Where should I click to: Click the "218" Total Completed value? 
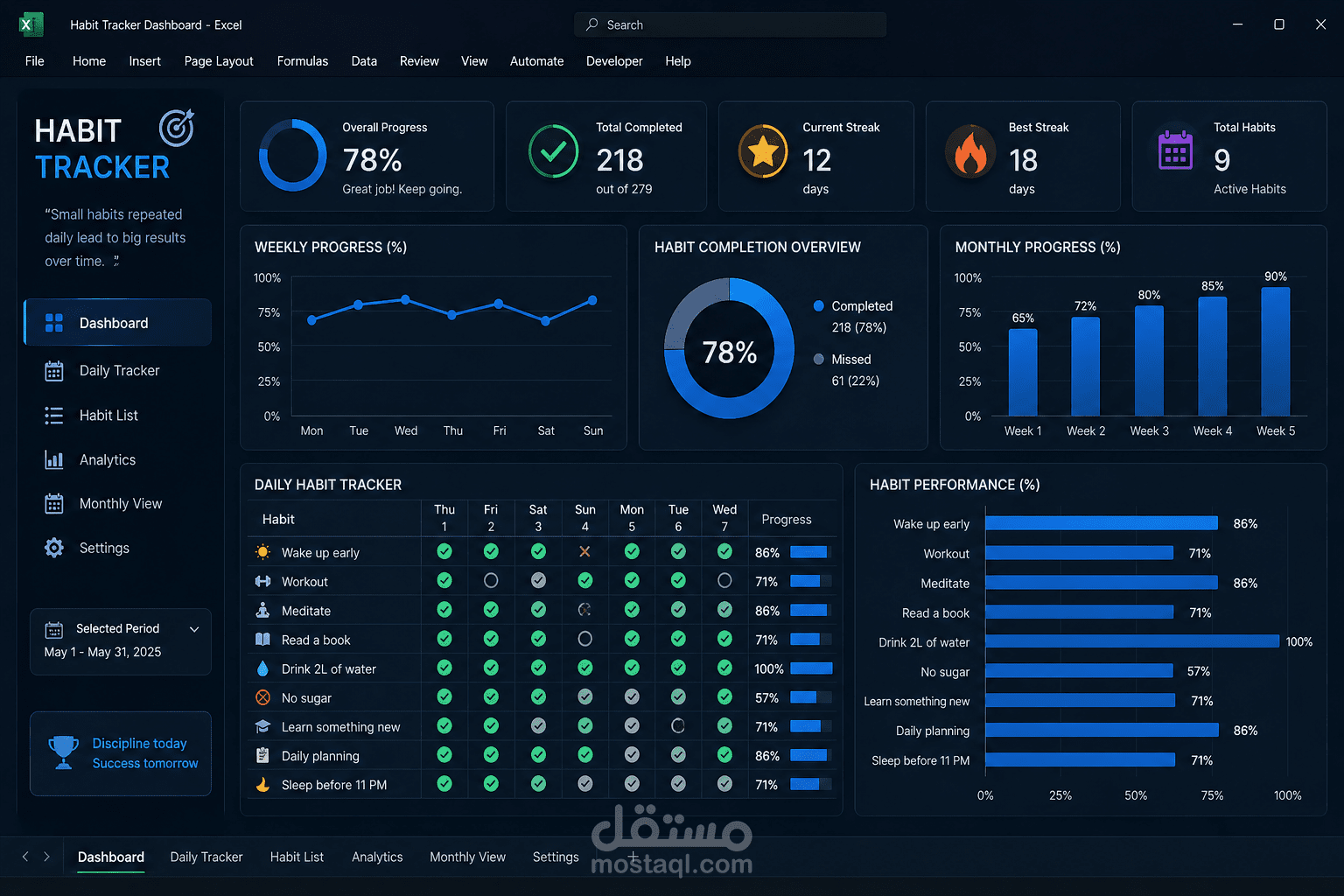click(x=619, y=160)
